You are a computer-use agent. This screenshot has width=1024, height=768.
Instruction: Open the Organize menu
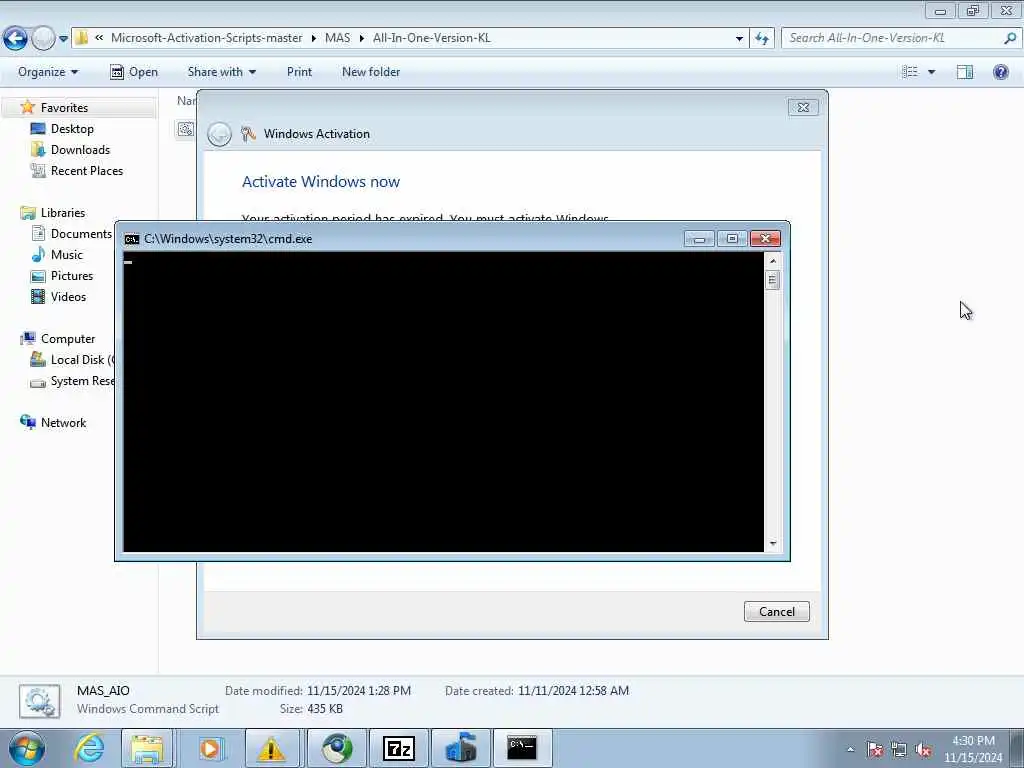point(48,72)
